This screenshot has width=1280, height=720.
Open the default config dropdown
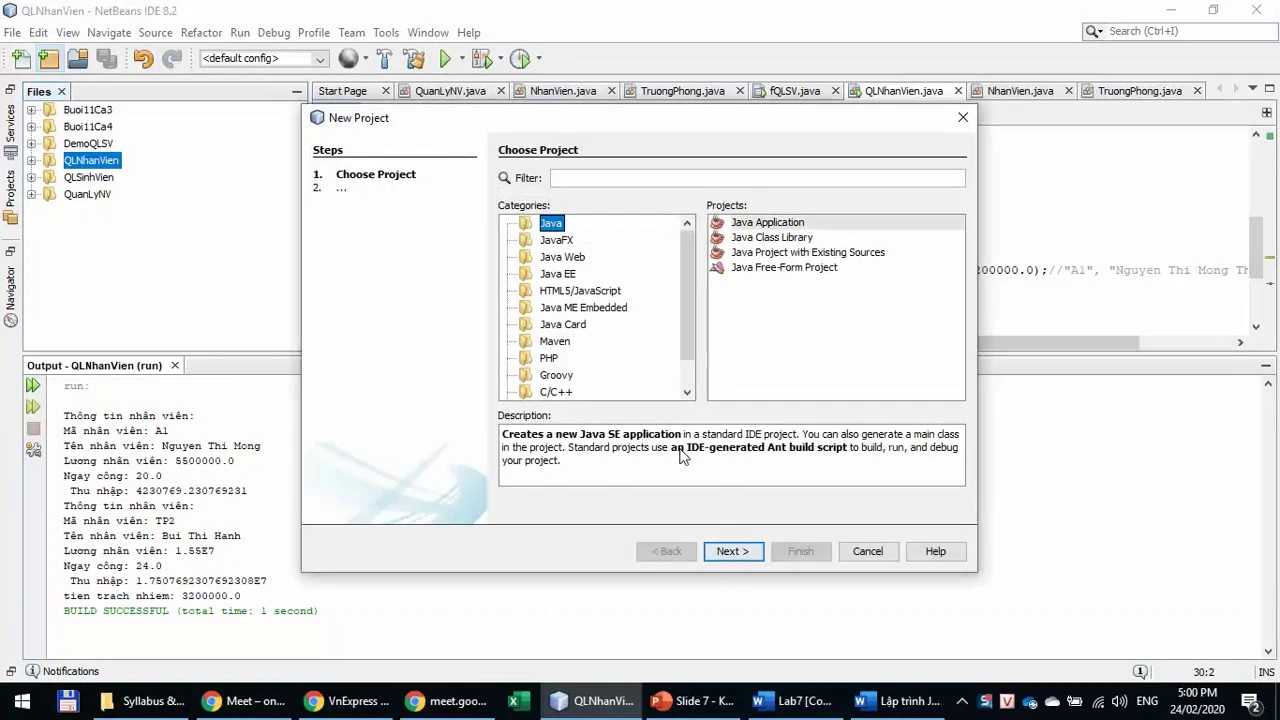[x=264, y=59]
